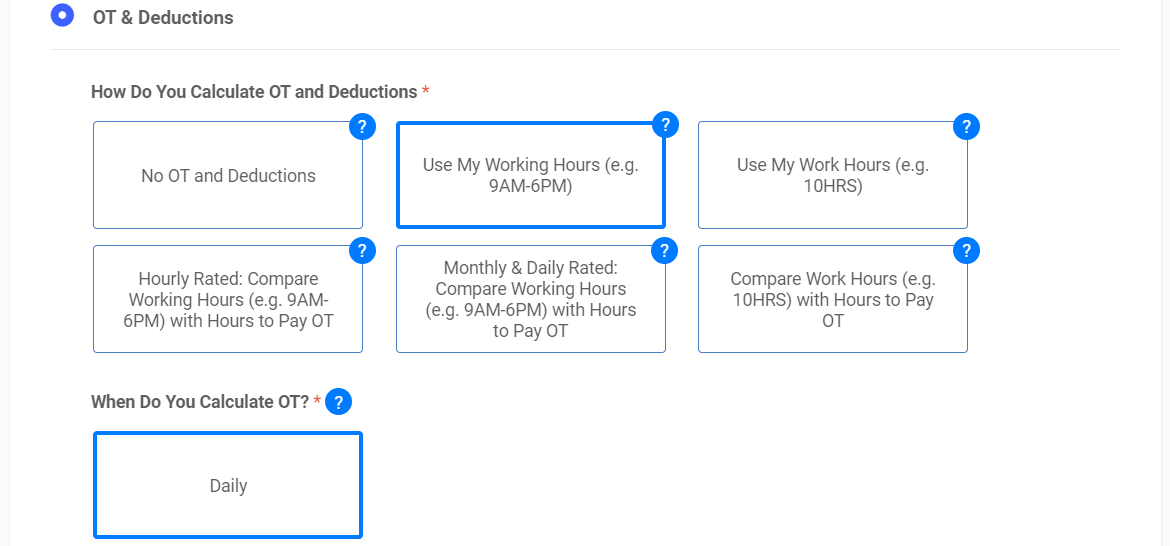
Task: Select Use My Working Hours (9AM-6PM) option
Action: pyautogui.click(x=530, y=176)
